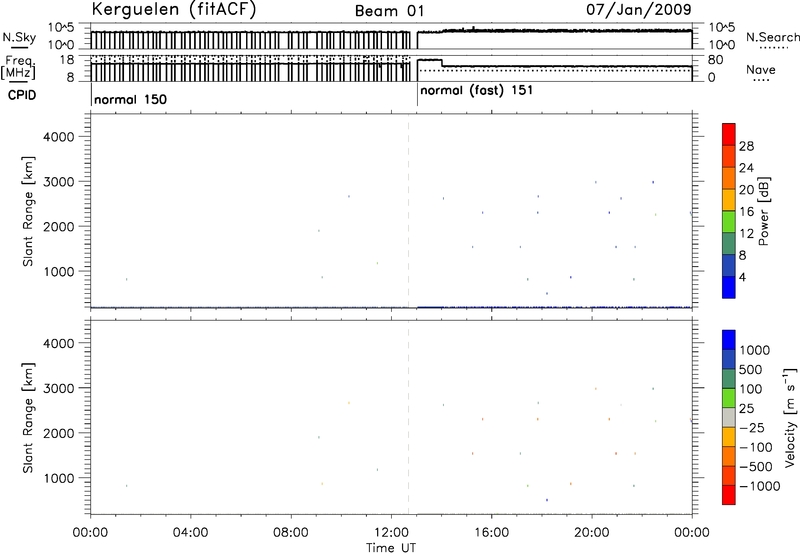This screenshot has width=800, height=554.
Task: Click the Nave legend label
Action: click(761, 70)
